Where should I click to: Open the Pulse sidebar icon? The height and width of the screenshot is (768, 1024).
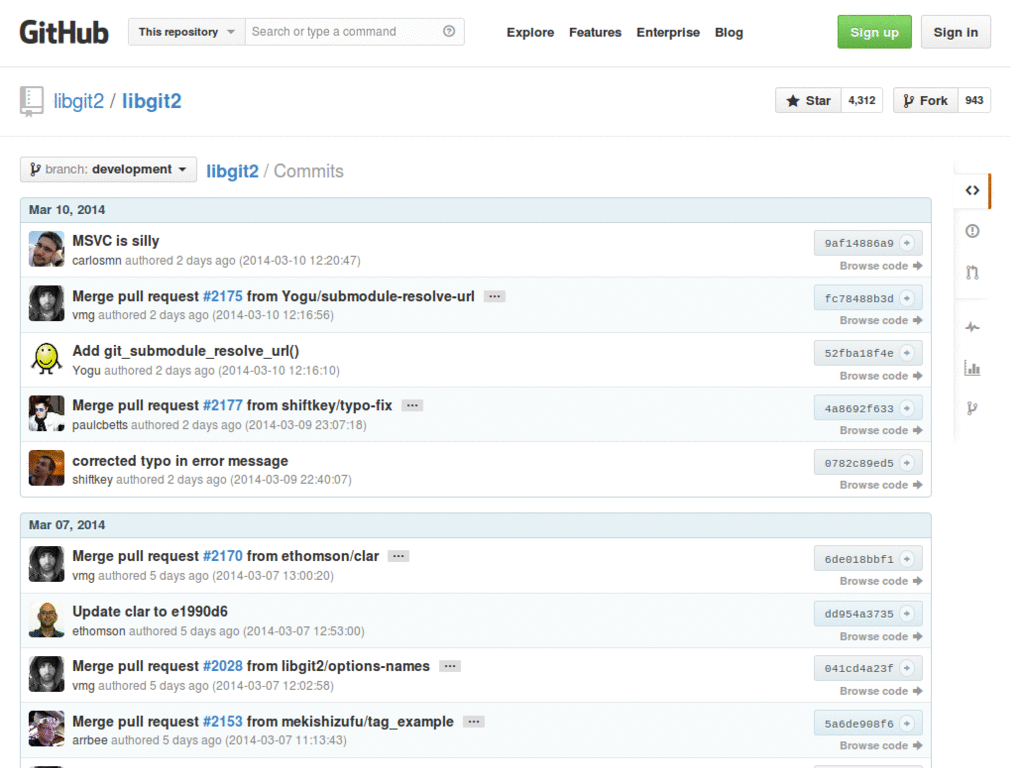pyautogui.click(x=972, y=327)
